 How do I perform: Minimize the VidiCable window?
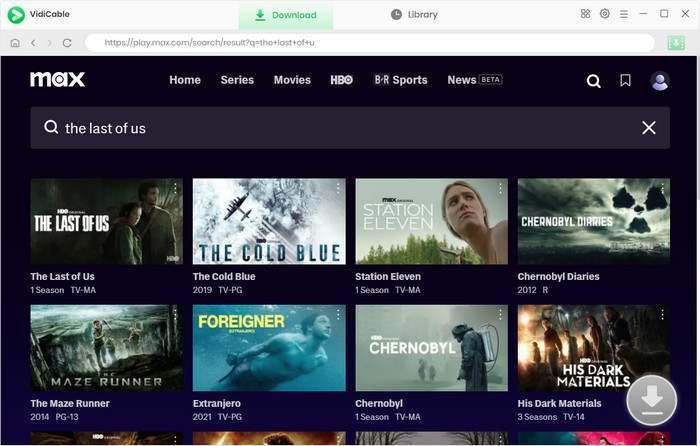(643, 14)
